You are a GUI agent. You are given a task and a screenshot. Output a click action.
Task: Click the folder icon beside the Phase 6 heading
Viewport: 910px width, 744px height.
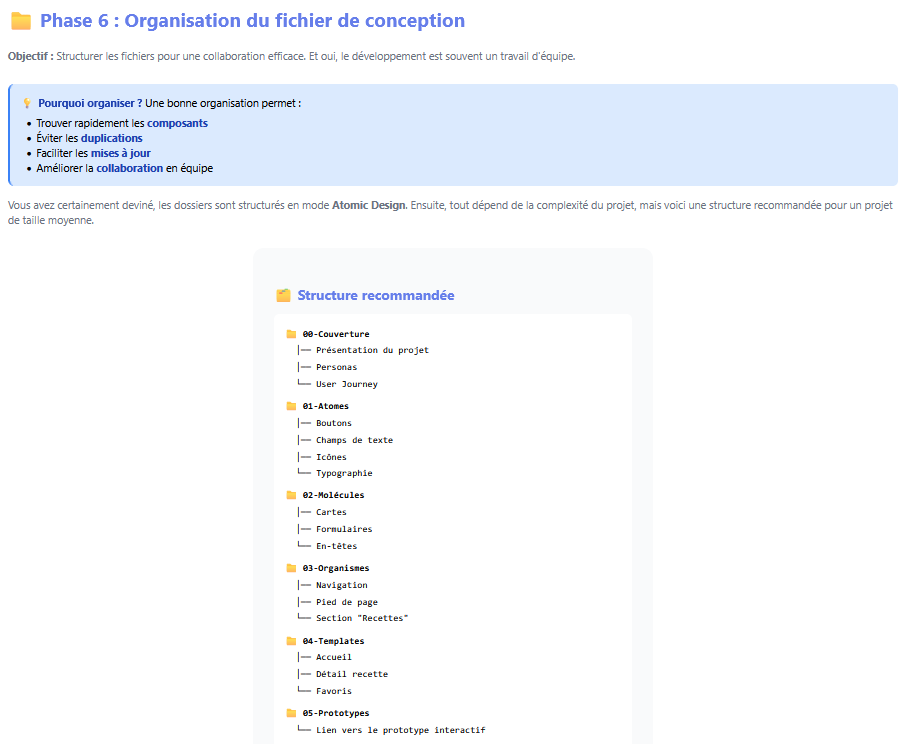[x=21, y=21]
